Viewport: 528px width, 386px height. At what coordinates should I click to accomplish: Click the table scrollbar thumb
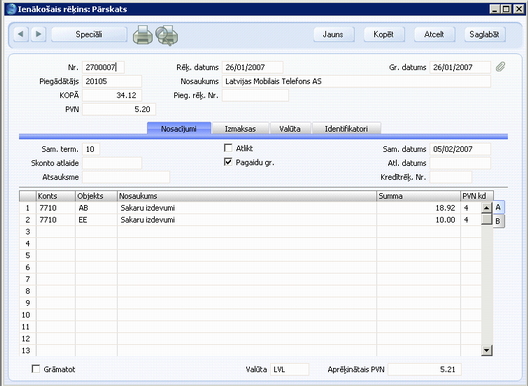click(487, 220)
